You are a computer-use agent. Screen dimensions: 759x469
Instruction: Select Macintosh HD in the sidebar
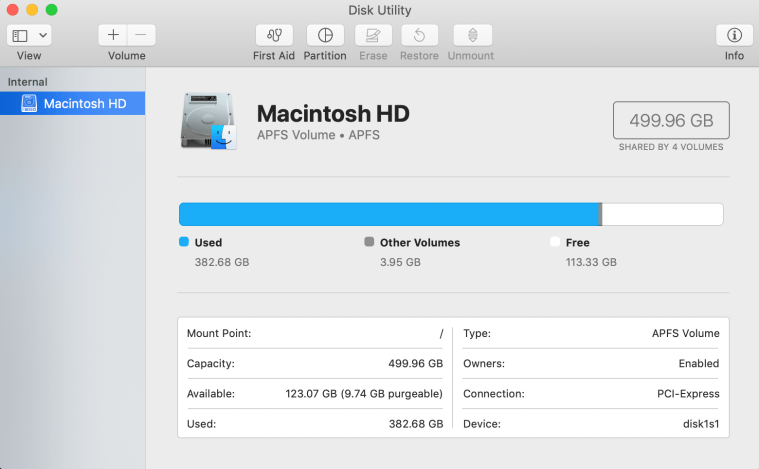(x=84, y=103)
